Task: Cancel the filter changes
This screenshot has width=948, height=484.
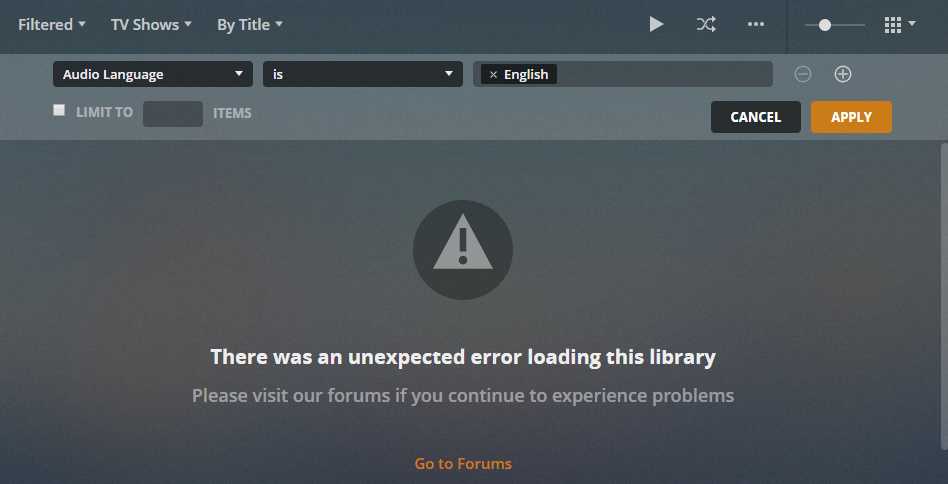Action: pyautogui.click(x=756, y=117)
